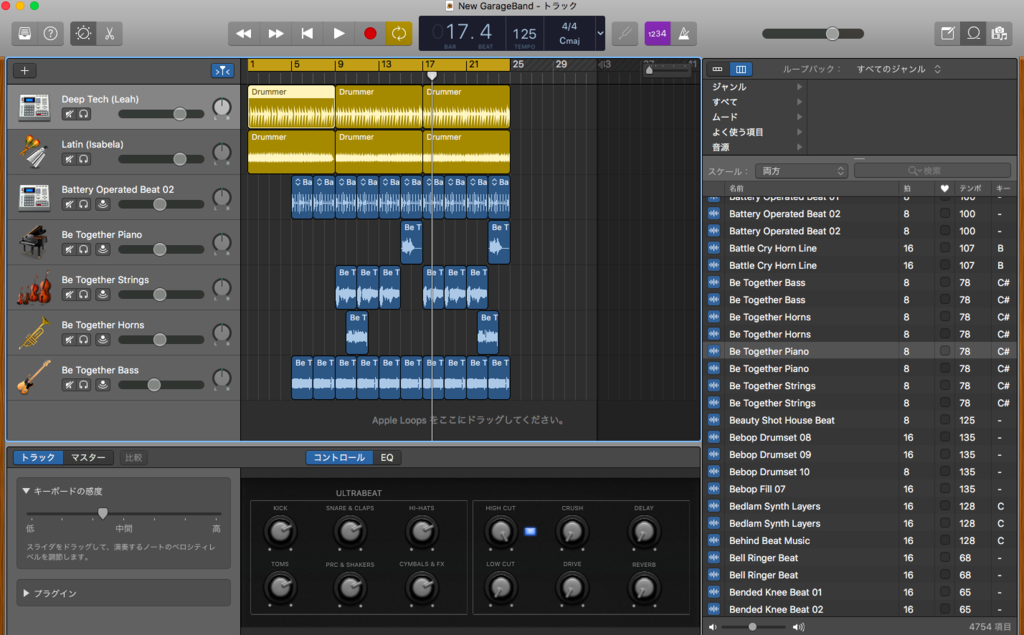The width and height of the screenshot is (1024, 635).
Task: Toggle the Catch playhead button in track header
Action: tap(222, 71)
